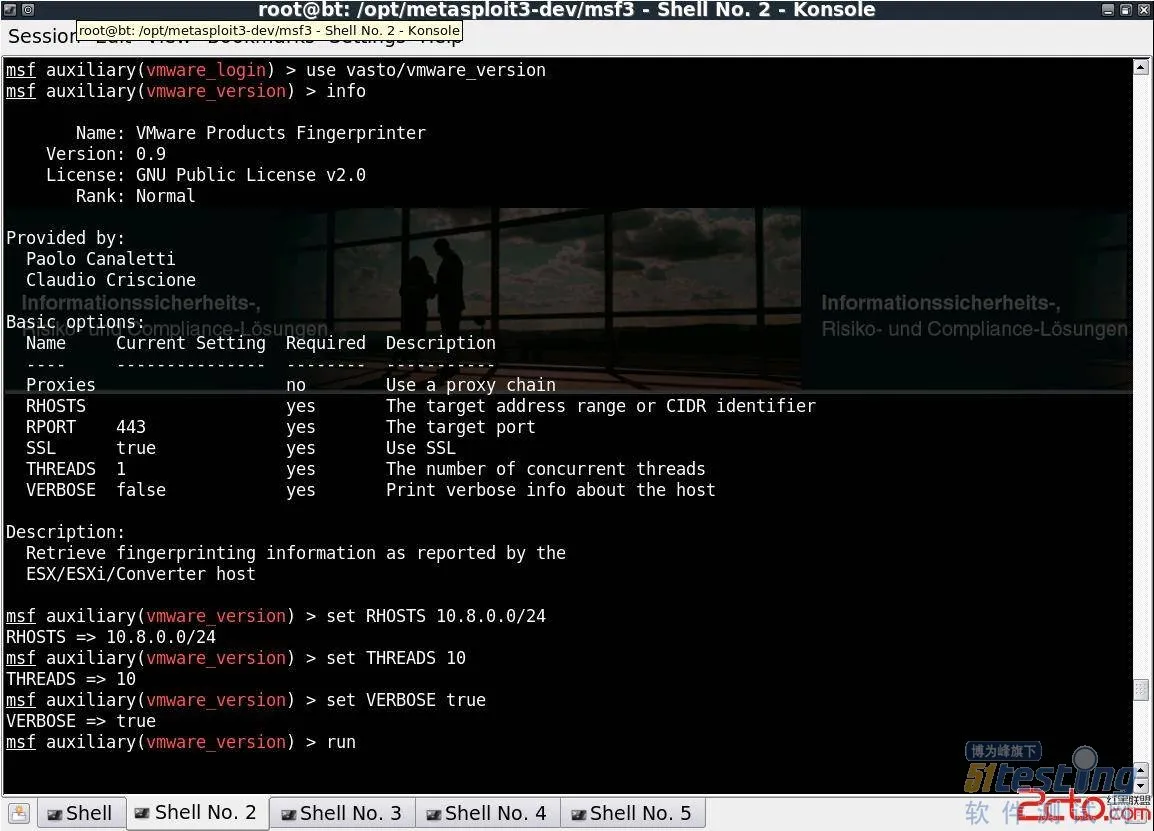This screenshot has width=1154, height=831.
Task: Click 'ESX/ESXi/Converter host' description line
Action: tap(141, 574)
